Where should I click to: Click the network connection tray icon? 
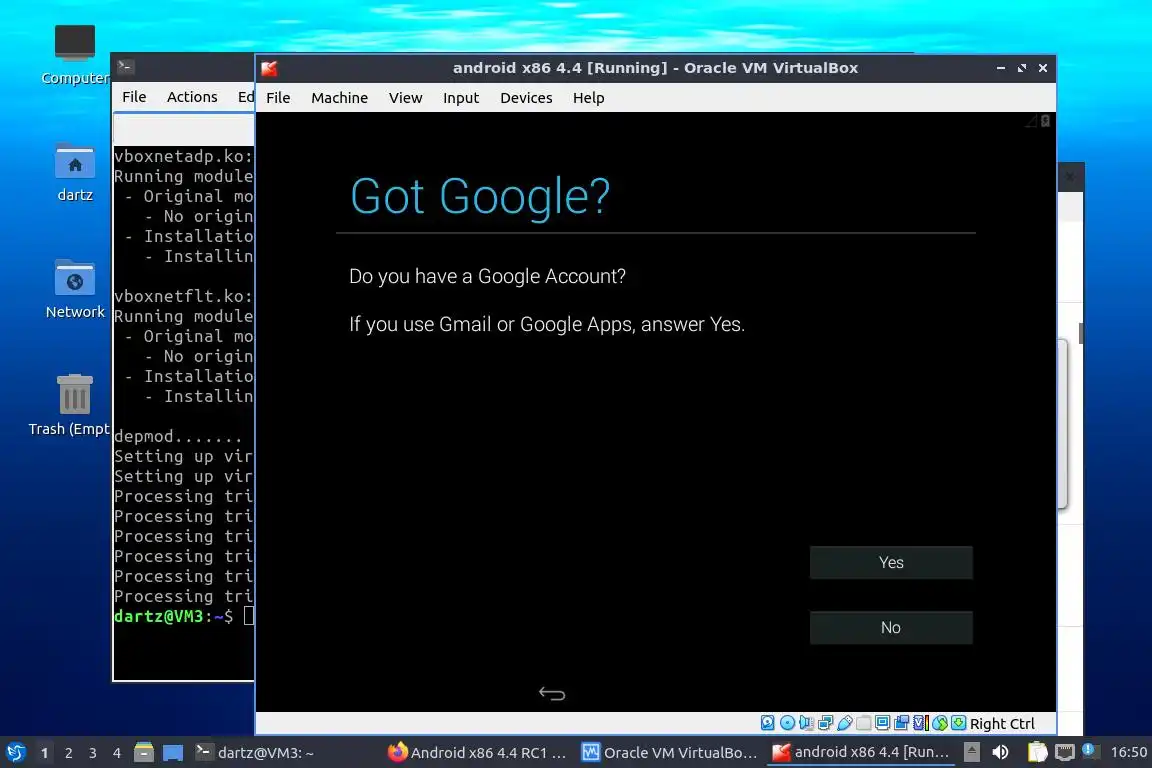[x=1065, y=752]
